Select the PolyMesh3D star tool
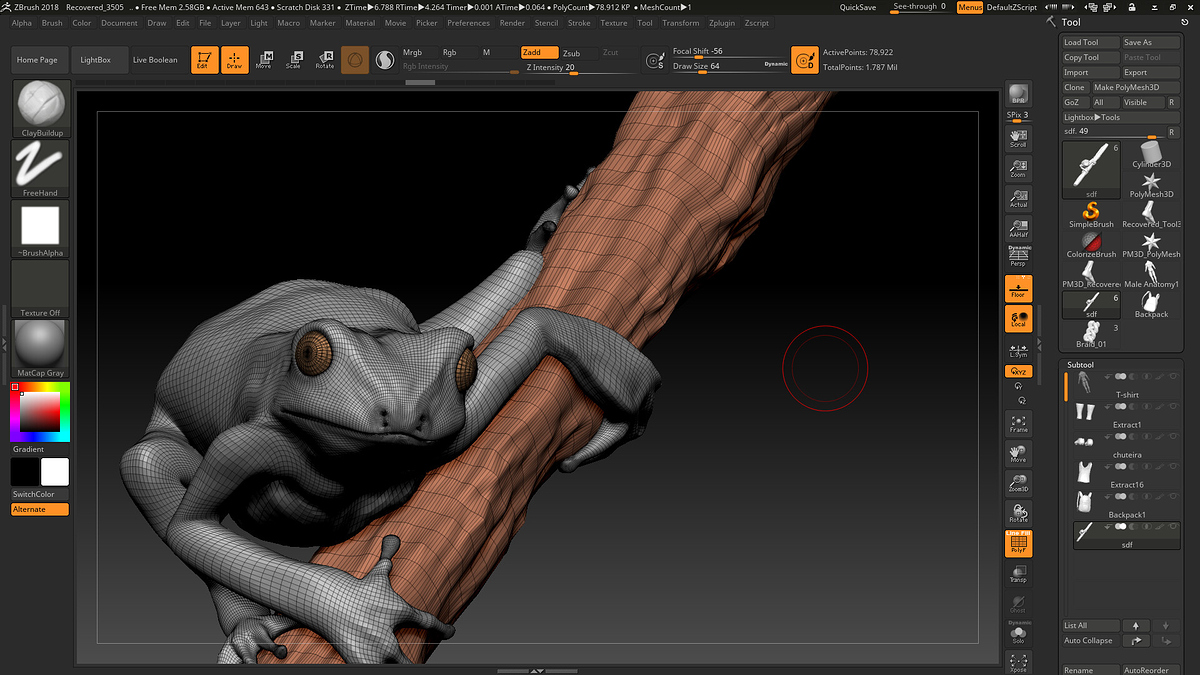The image size is (1200, 675). point(1151,185)
